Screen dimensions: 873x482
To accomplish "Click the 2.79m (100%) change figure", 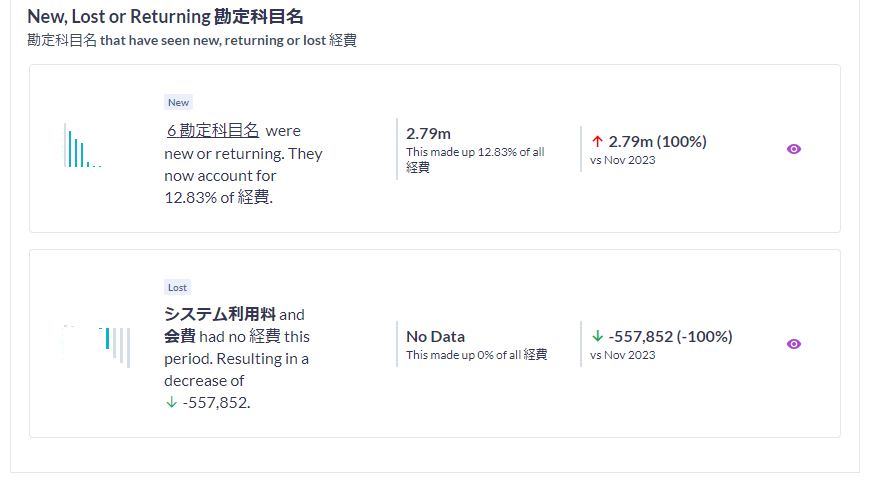I will pyautogui.click(x=658, y=141).
